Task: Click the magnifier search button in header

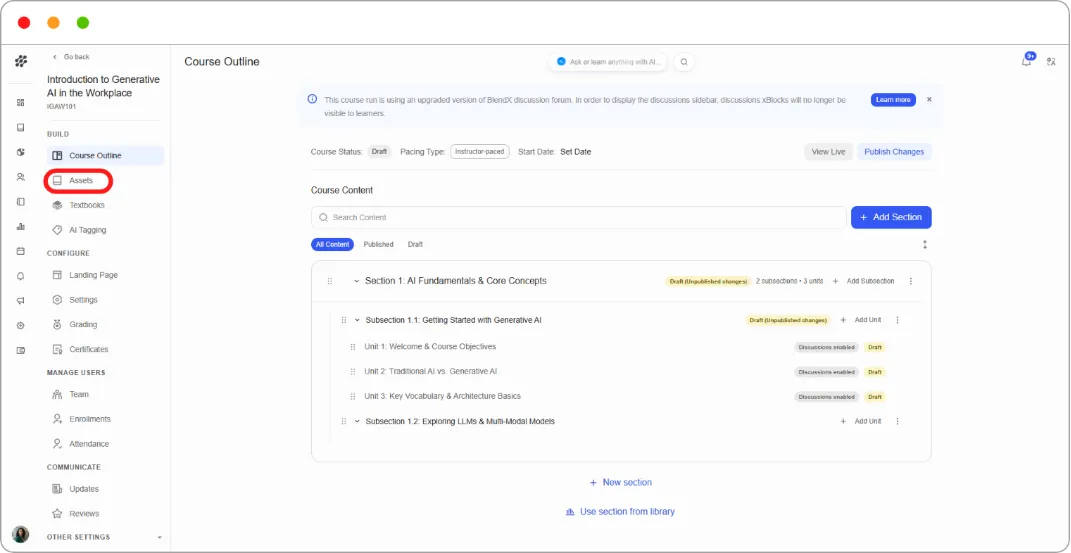Action: coord(684,61)
